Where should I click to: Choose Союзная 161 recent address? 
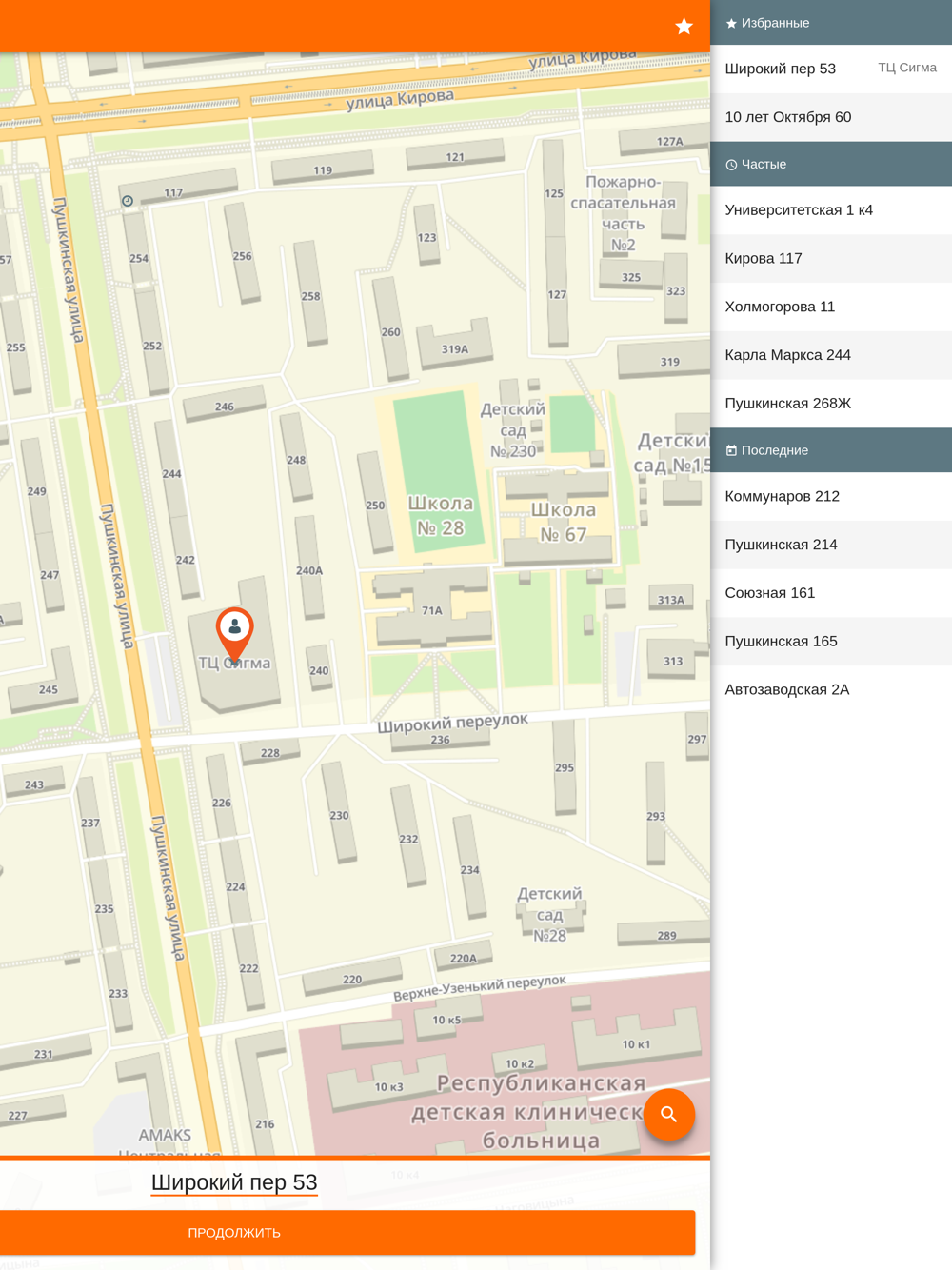830,593
